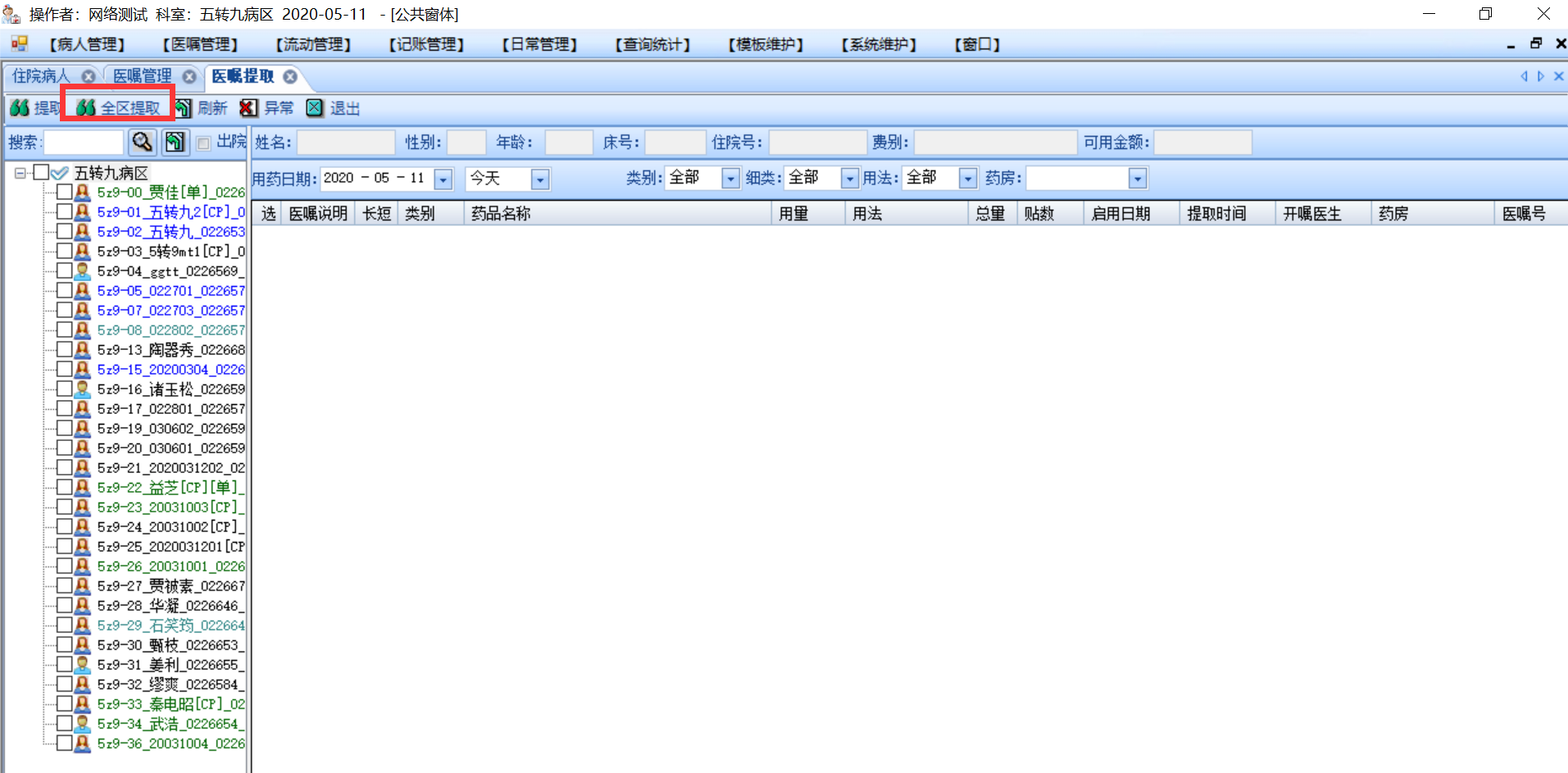Screen dimensions: 1568x773
Task: Click the 医嘱说明 column header
Action: tap(319, 213)
